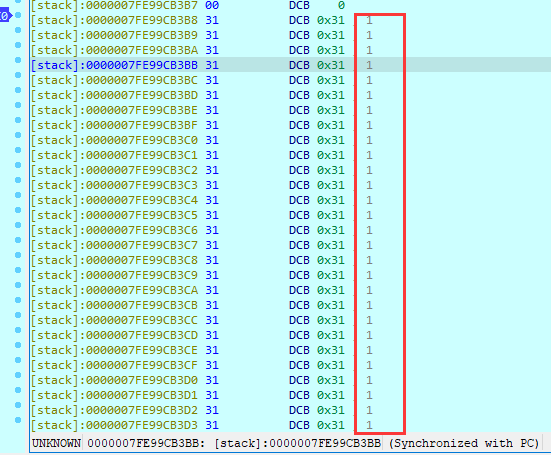Toggle breakpoint dot at address 0000007FE99CB3CD
551x455 pixels.
coord(18,330)
